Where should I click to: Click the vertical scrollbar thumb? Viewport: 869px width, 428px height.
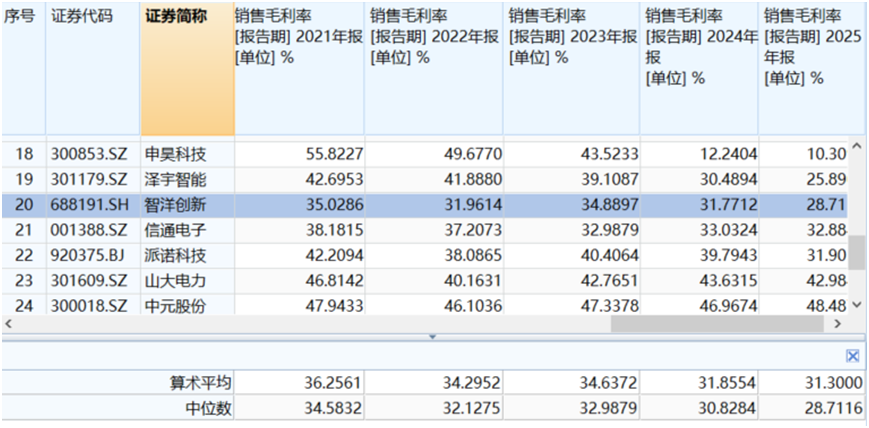(x=856, y=252)
